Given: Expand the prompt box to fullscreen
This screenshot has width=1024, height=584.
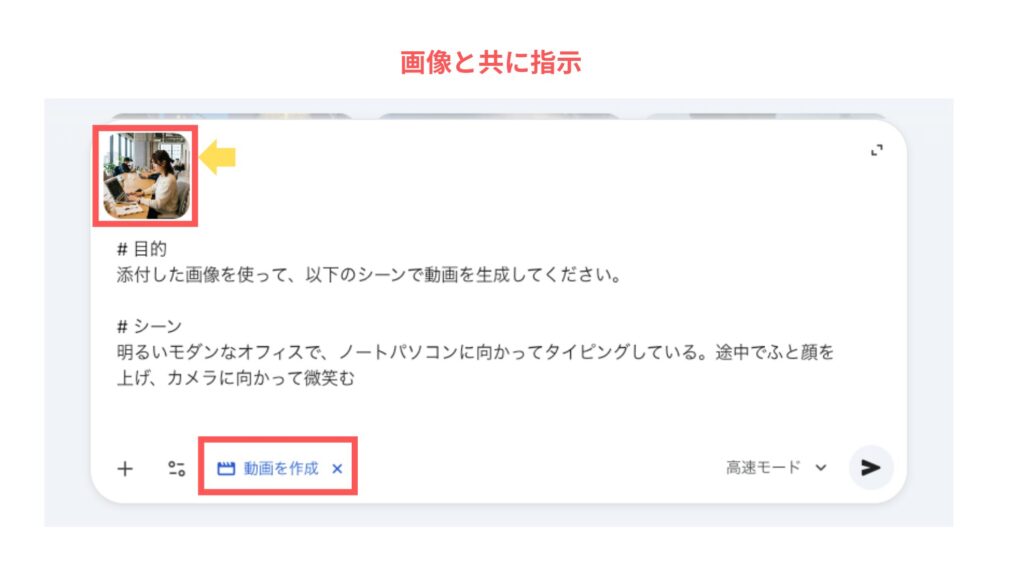Looking at the screenshot, I should pos(877,150).
